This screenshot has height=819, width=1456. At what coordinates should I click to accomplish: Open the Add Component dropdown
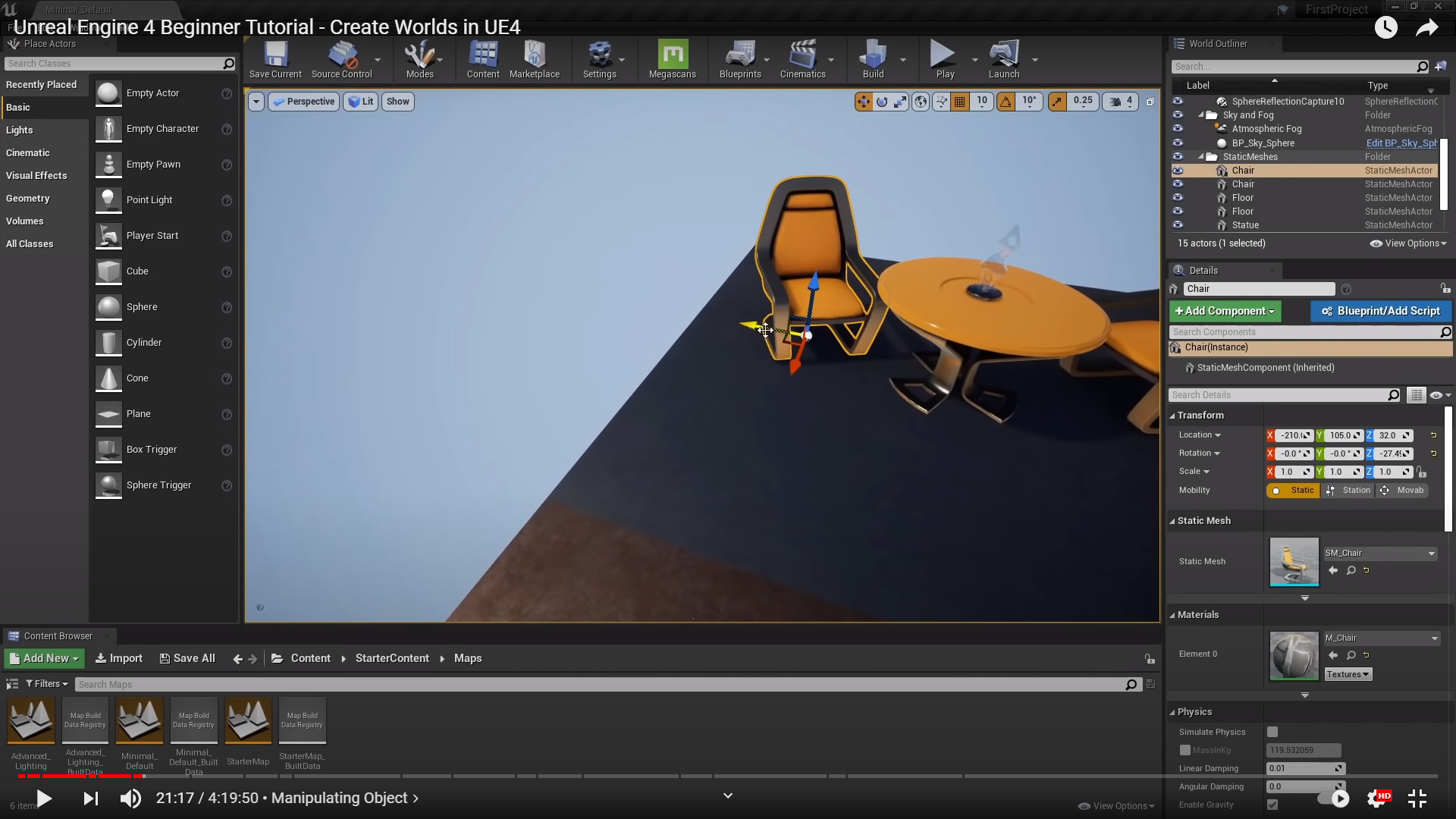pyautogui.click(x=1225, y=311)
